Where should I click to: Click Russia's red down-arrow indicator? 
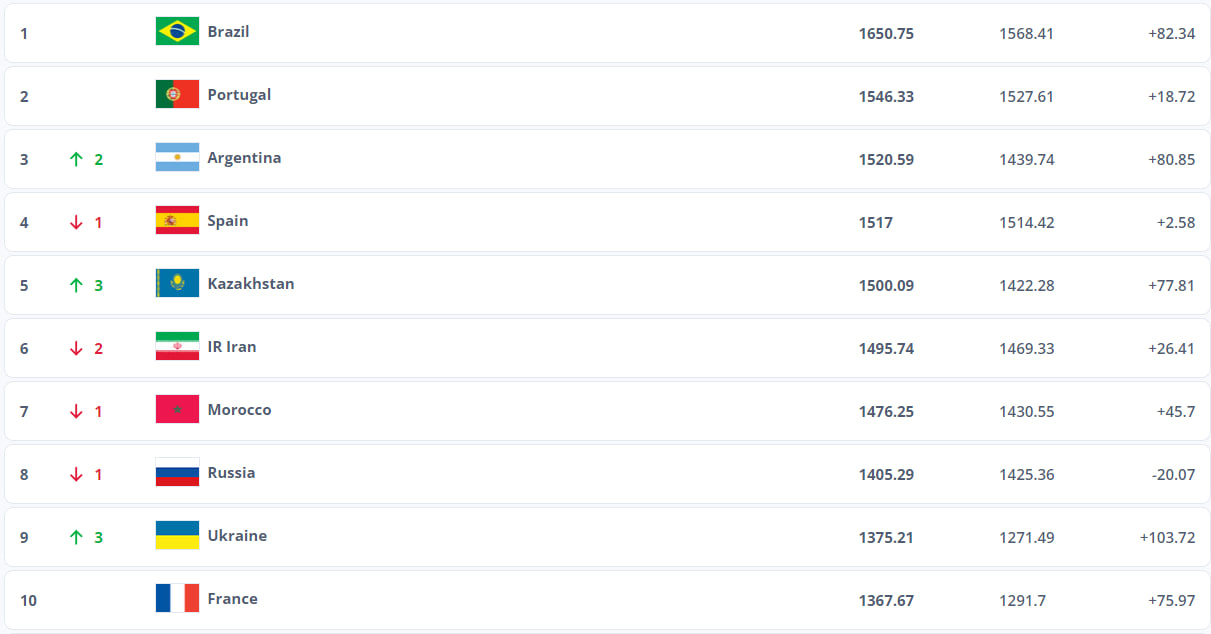coord(76,474)
